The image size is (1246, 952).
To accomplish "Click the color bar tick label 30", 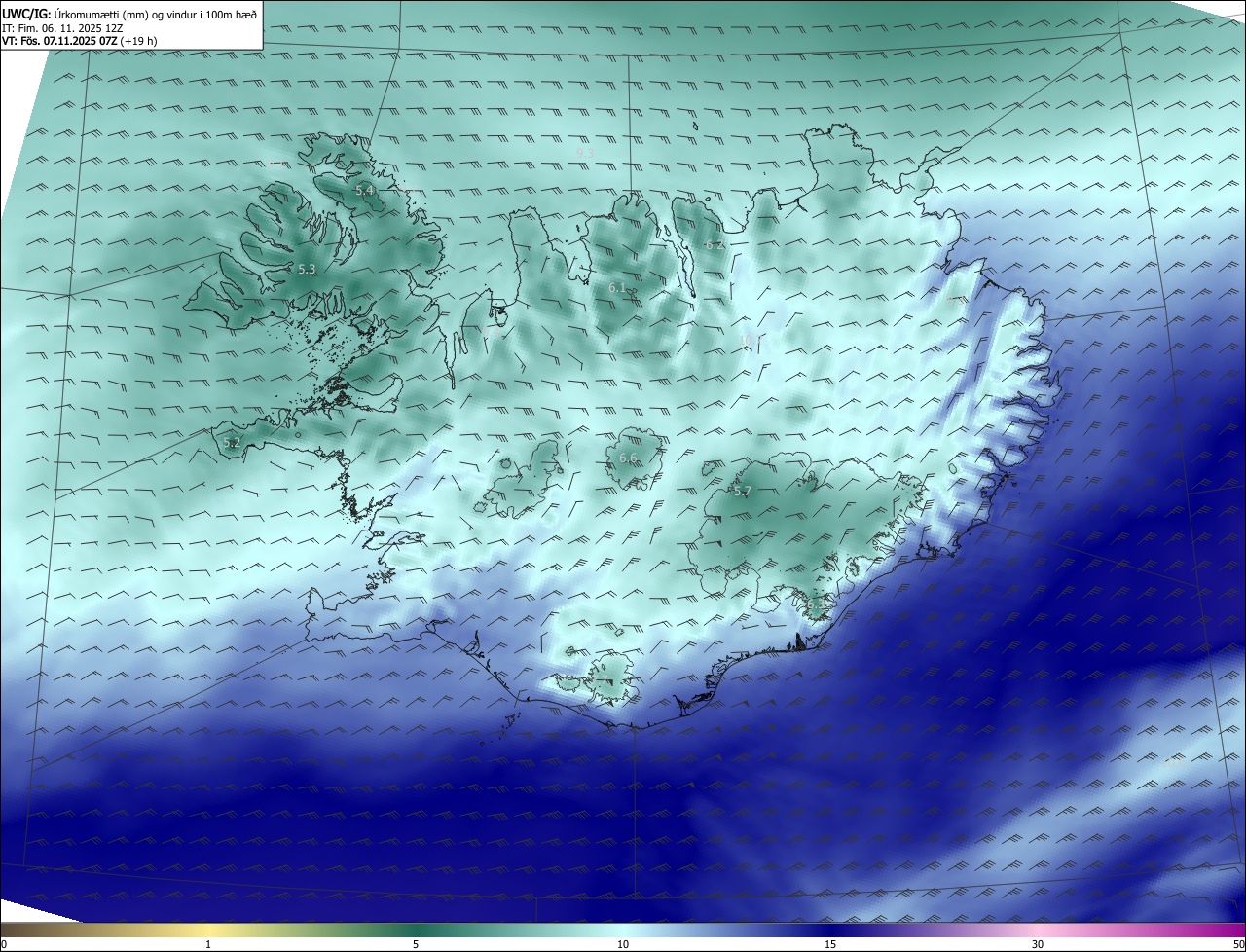I will tap(1038, 944).
